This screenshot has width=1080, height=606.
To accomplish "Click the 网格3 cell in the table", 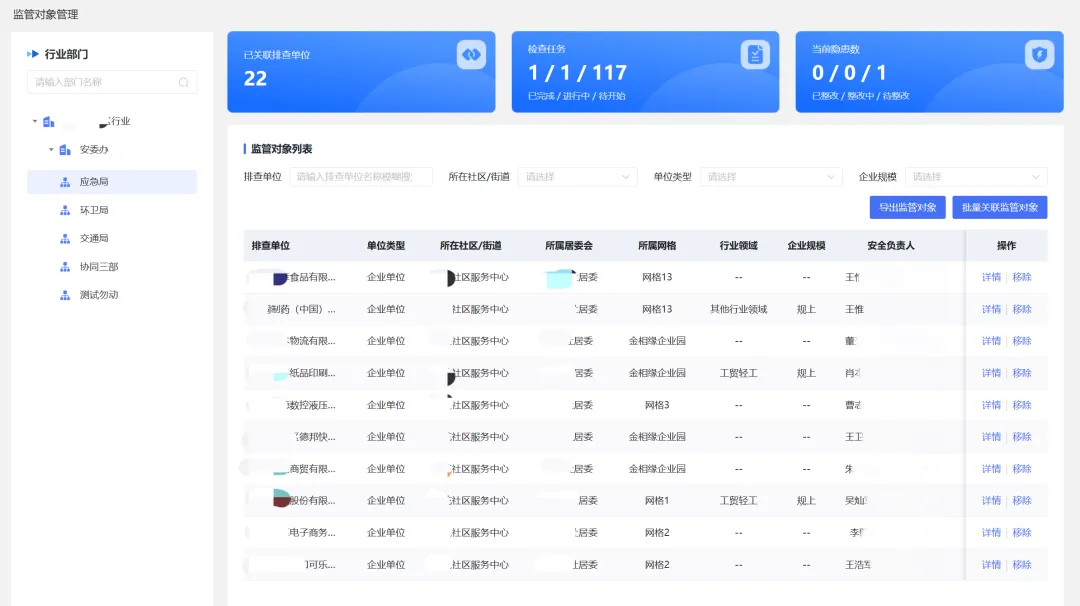I will 657,405.
